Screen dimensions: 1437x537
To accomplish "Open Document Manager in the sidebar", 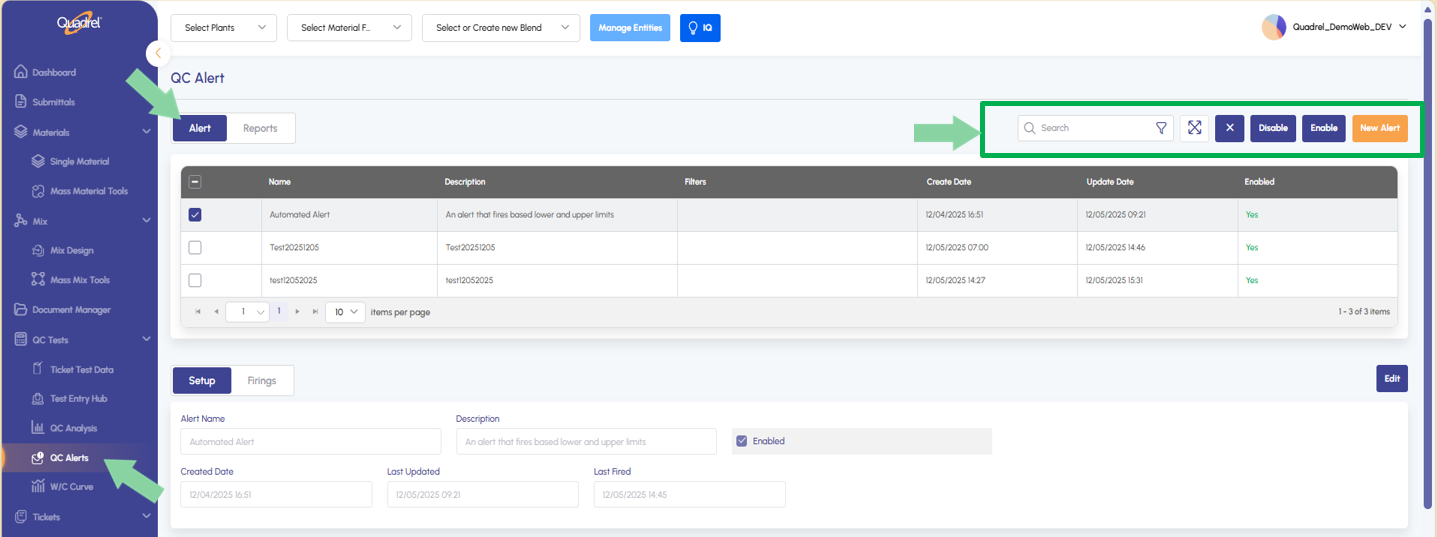I will (x=70, y=310).
